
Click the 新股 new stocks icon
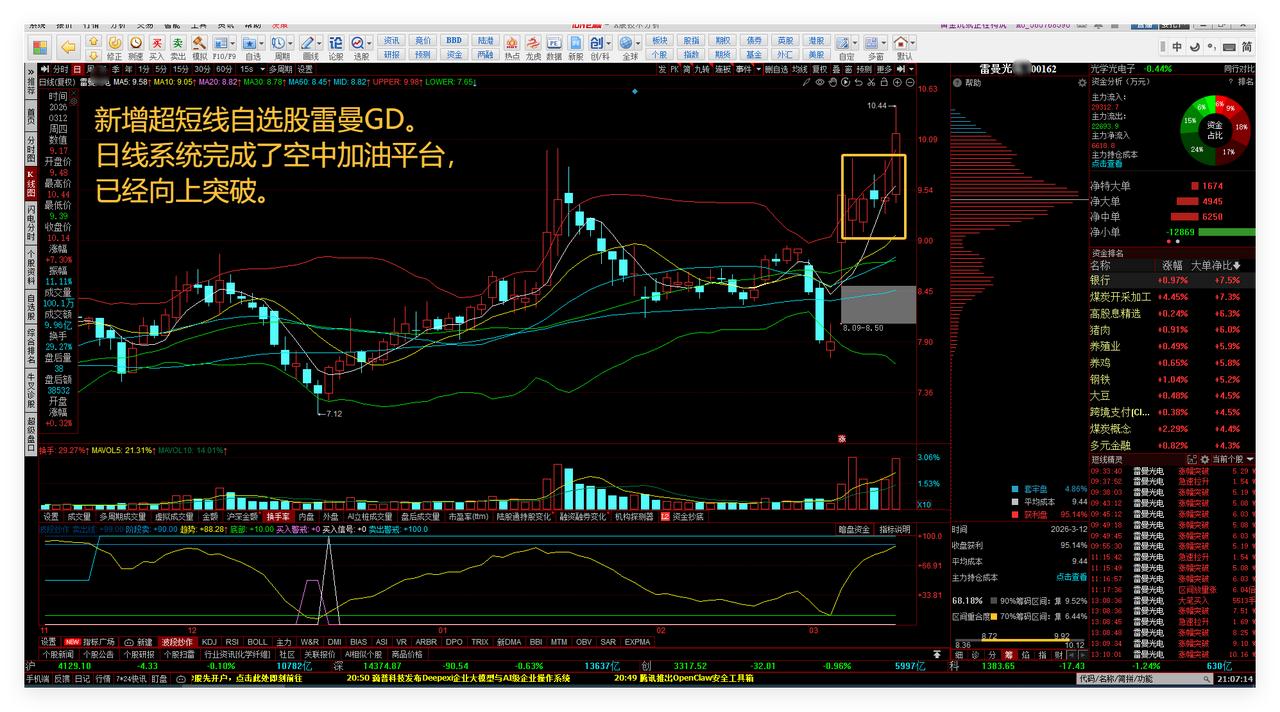(x=575, y=44)
